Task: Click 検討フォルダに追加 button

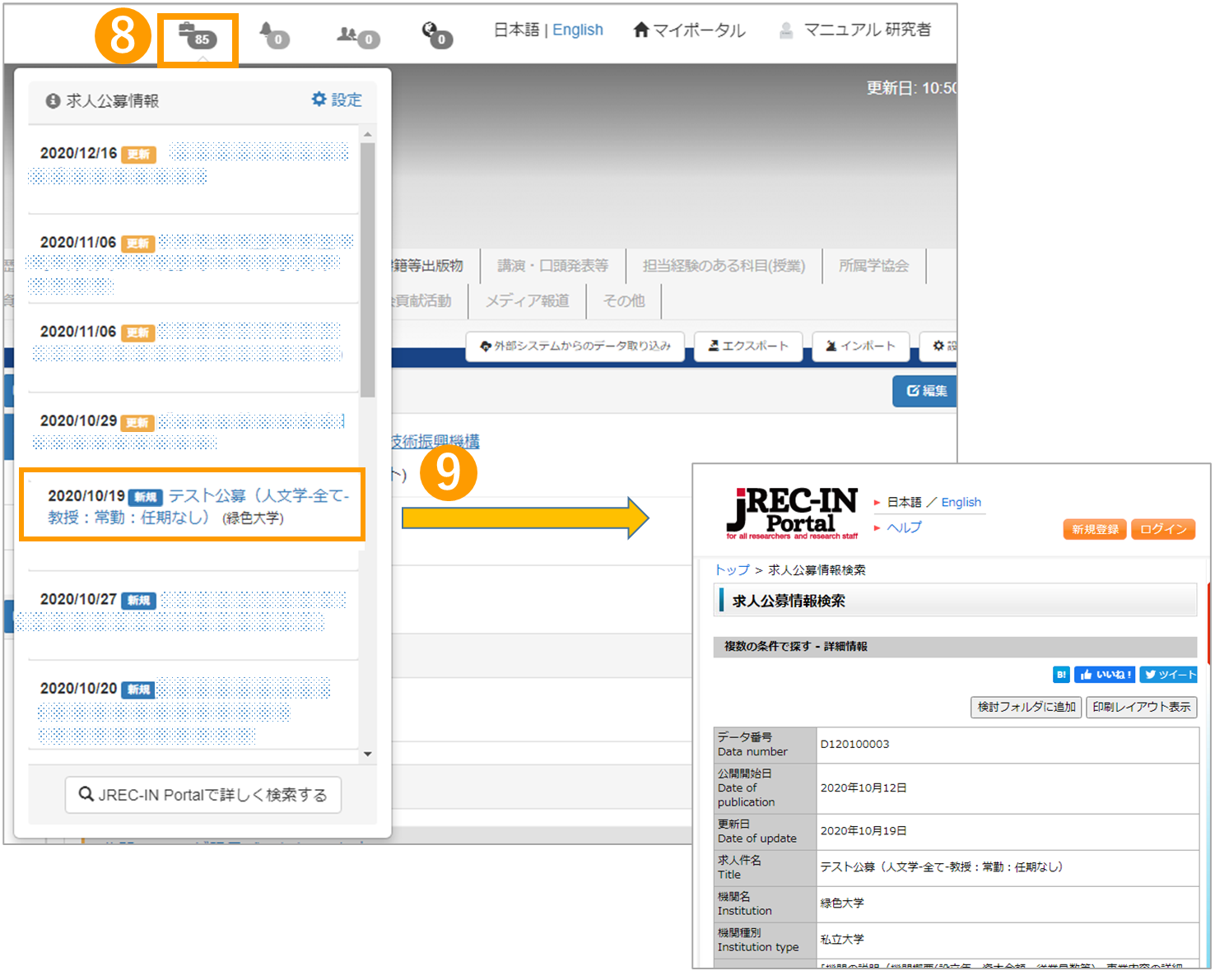Action: point(1026,707)
